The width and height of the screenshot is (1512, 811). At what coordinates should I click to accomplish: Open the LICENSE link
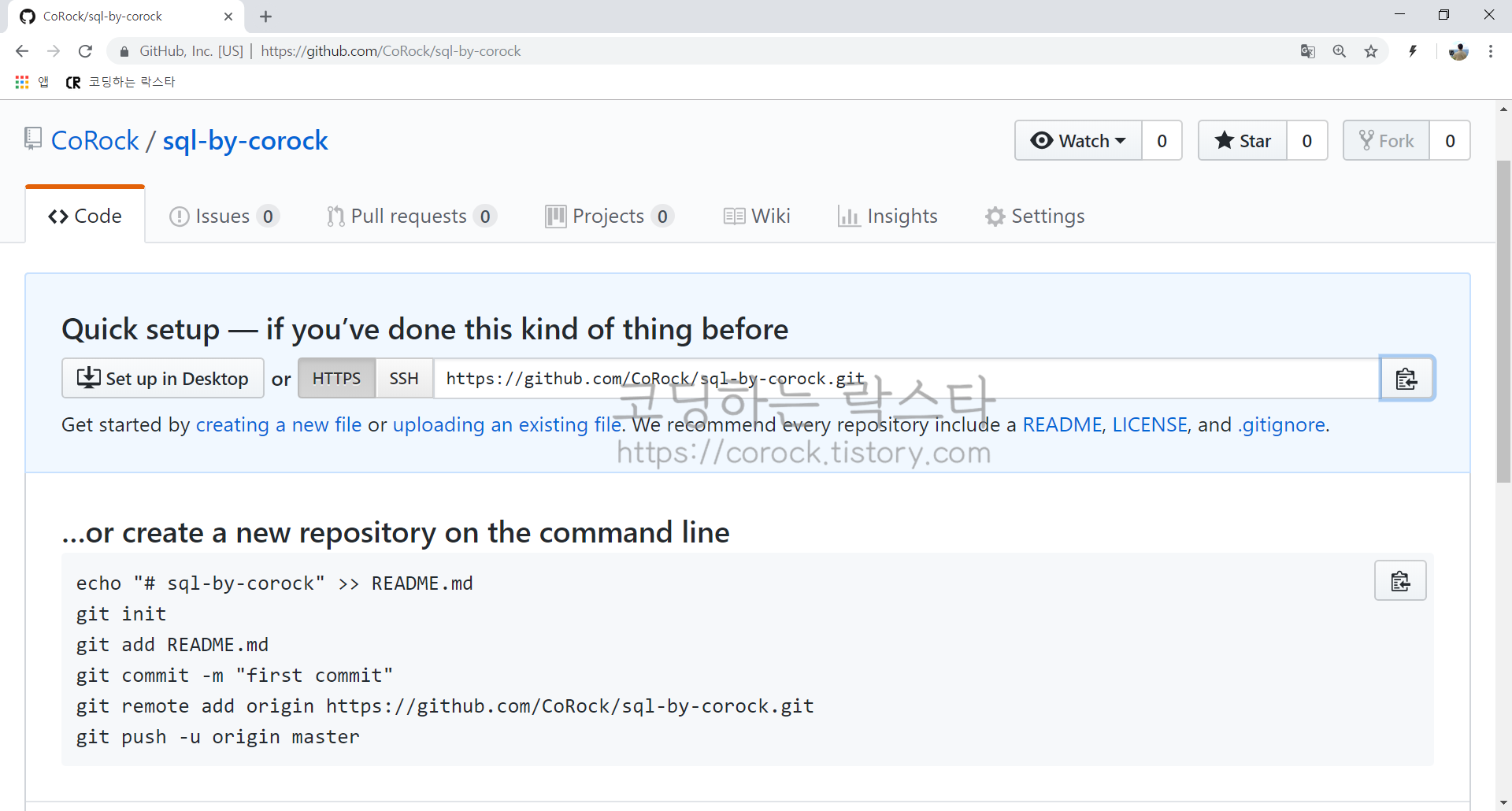point(1150,424)
